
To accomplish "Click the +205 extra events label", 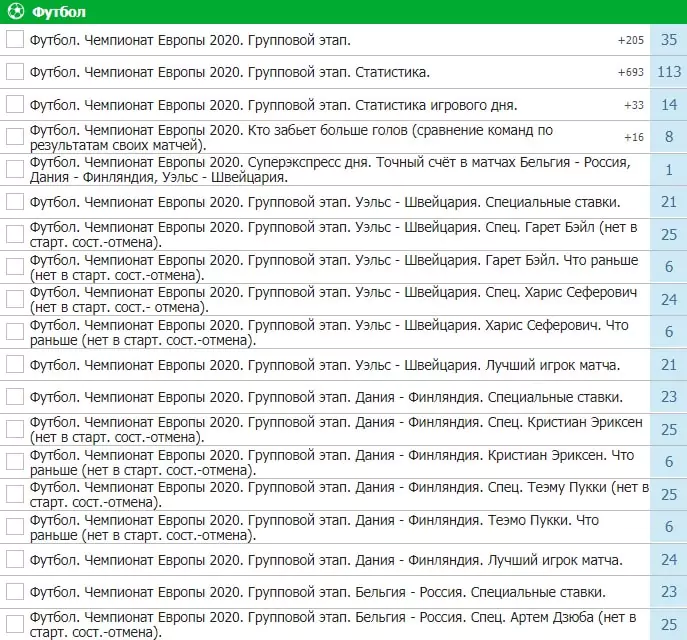I will pos(631,40).
